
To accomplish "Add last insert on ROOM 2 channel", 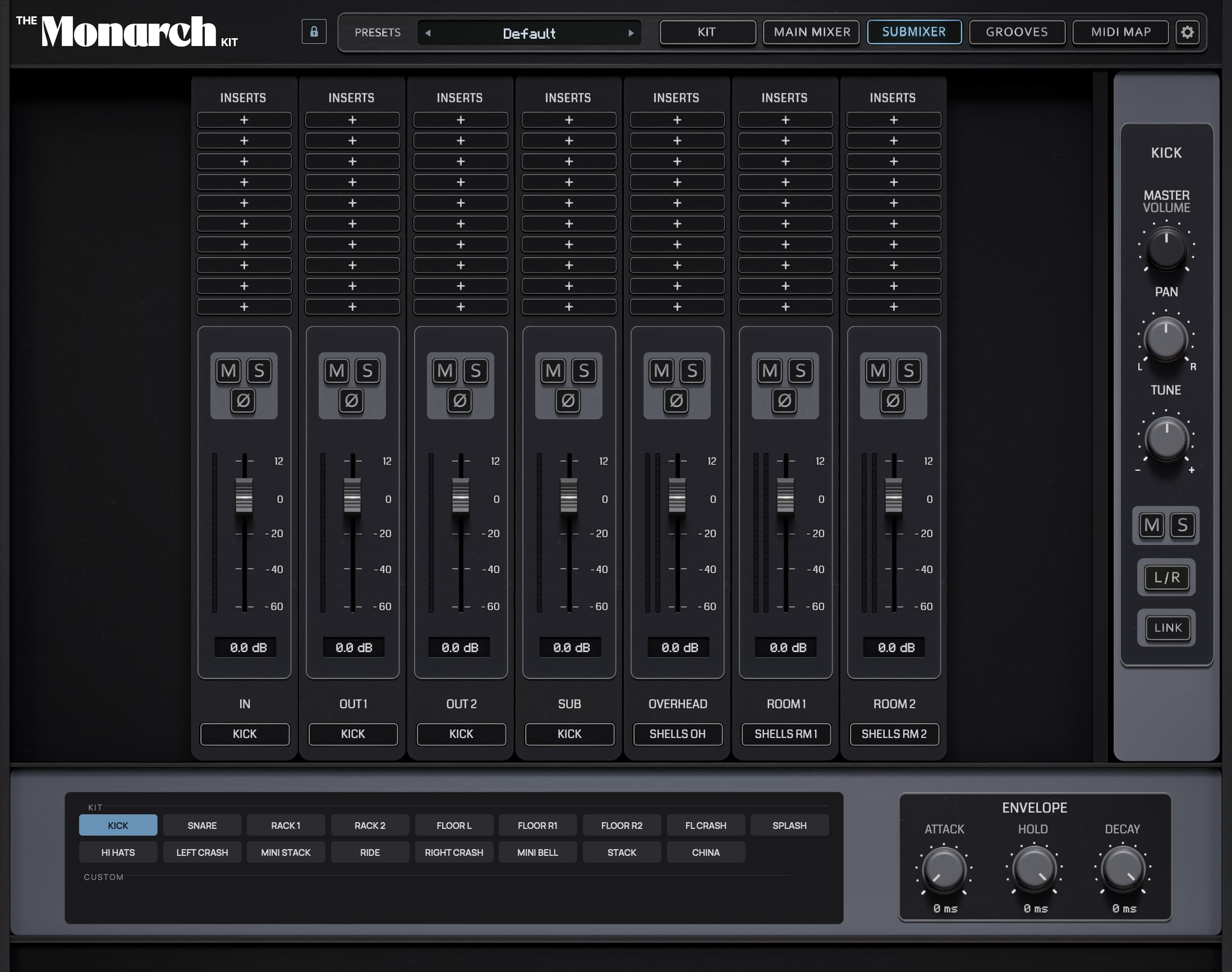I will point(894,307).
